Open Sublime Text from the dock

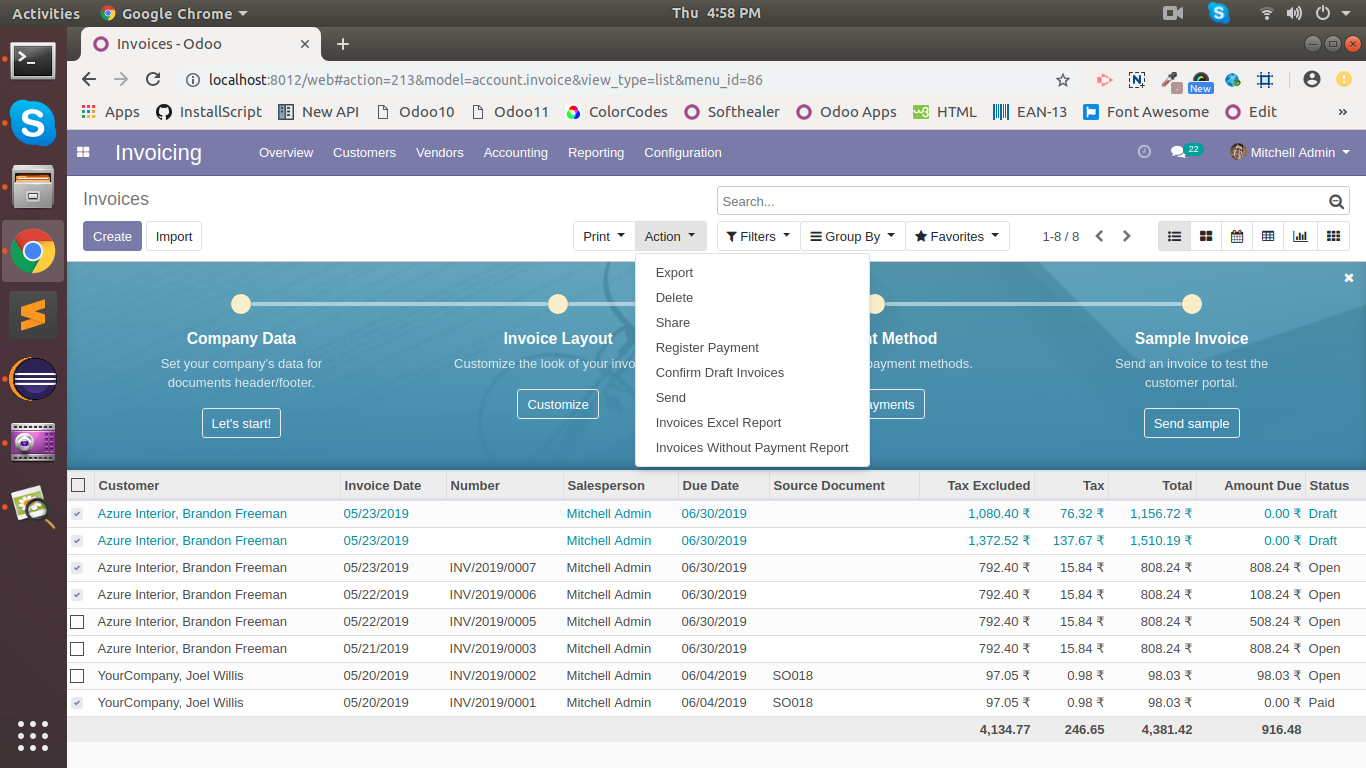[x=33, y=315]
